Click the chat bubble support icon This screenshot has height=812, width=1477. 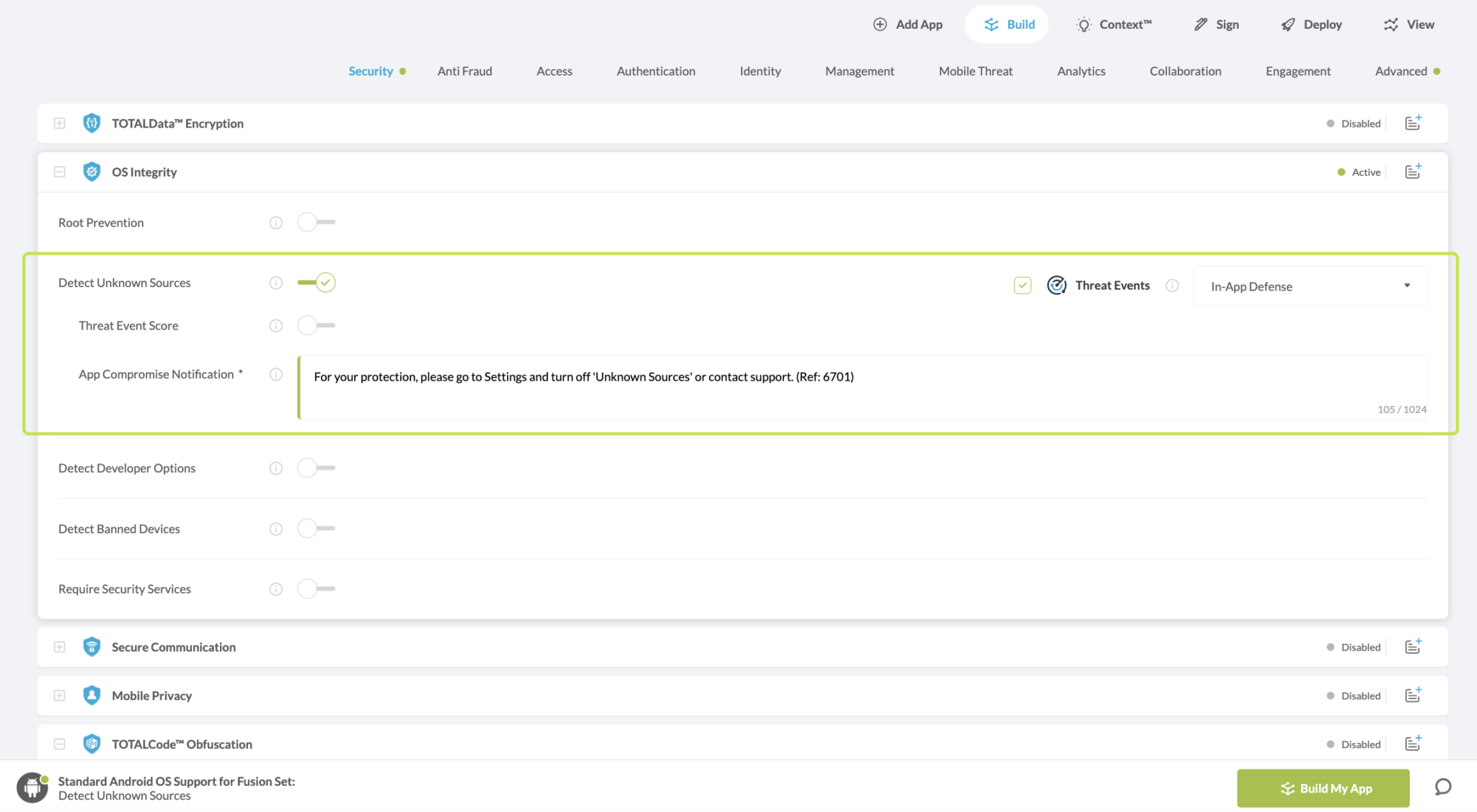pyautogui.click(x=1442, y=787)
